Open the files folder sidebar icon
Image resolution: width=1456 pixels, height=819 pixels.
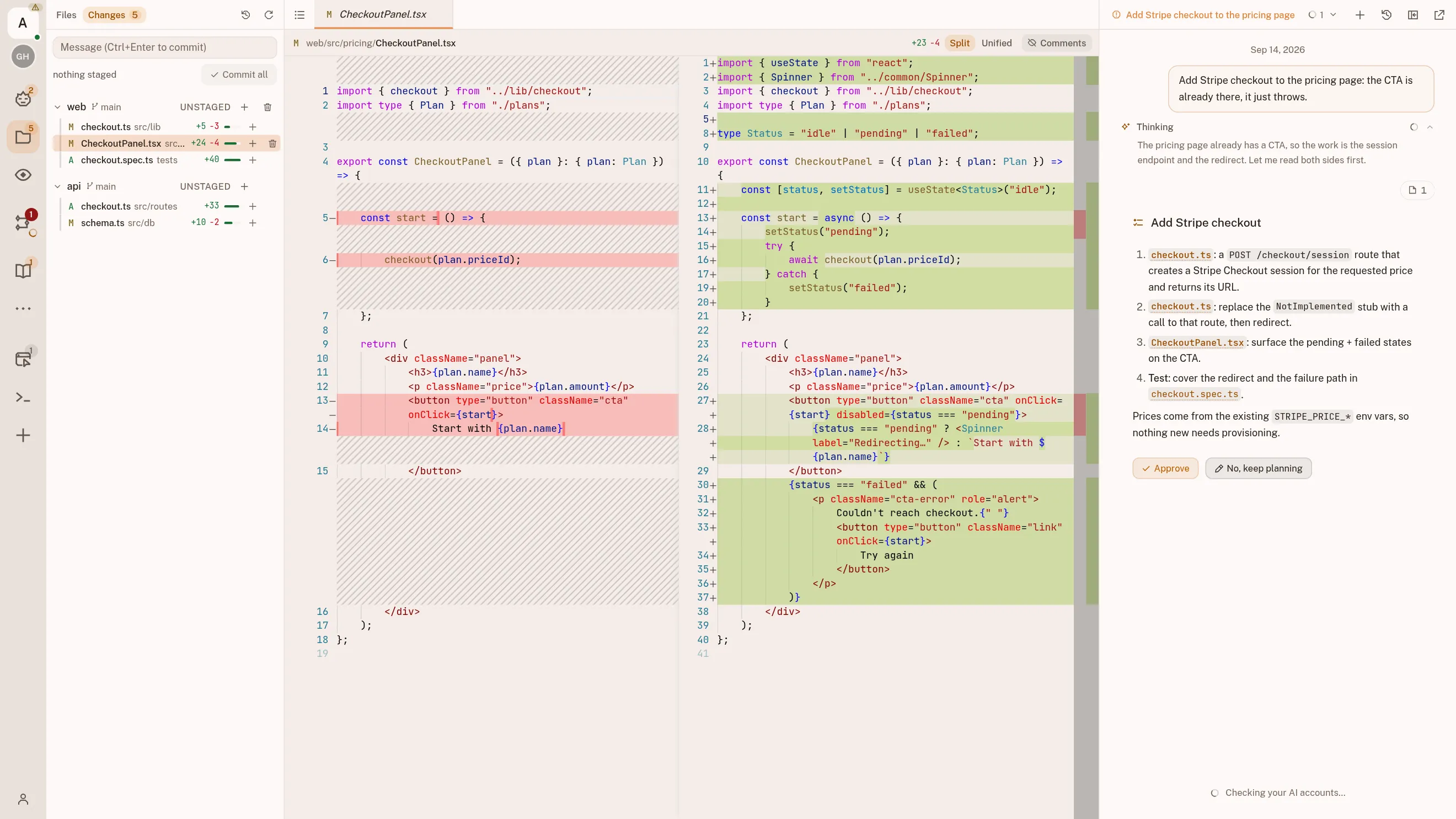[x=23, y=137]
